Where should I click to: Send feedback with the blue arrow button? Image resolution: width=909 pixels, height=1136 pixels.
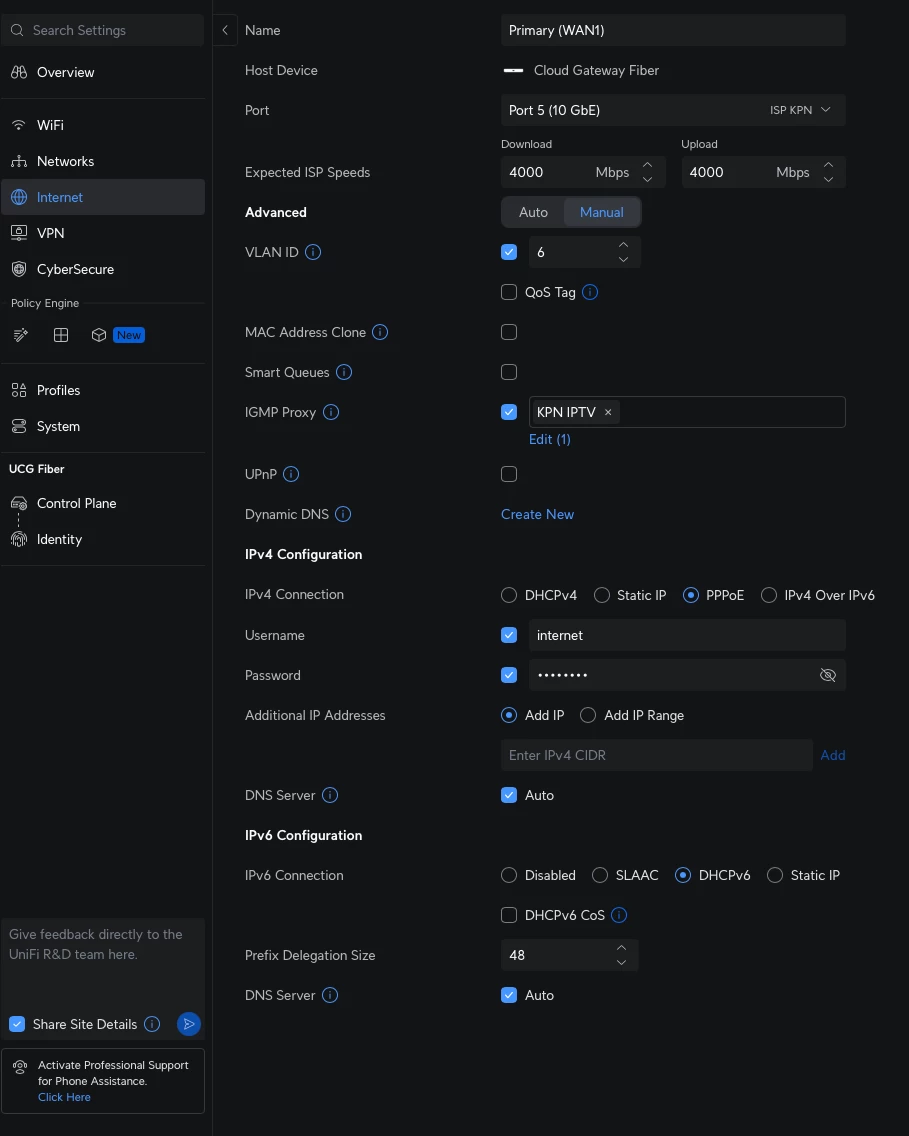click(x=188, y=1024)
